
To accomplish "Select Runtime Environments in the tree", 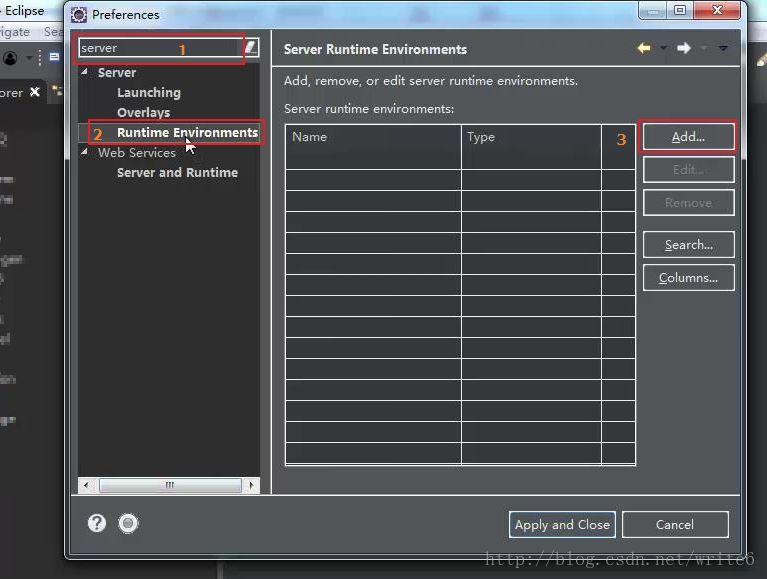I will (x=187, y=132).
